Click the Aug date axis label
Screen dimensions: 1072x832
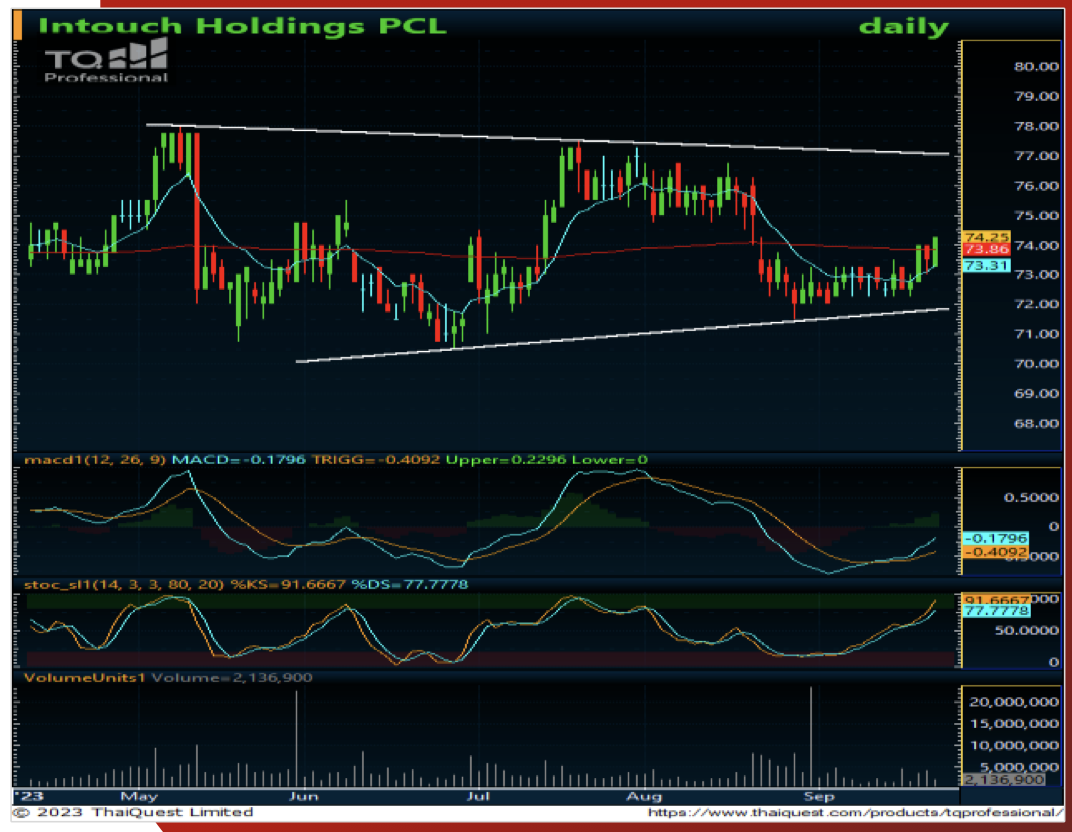tap(644, 796)
